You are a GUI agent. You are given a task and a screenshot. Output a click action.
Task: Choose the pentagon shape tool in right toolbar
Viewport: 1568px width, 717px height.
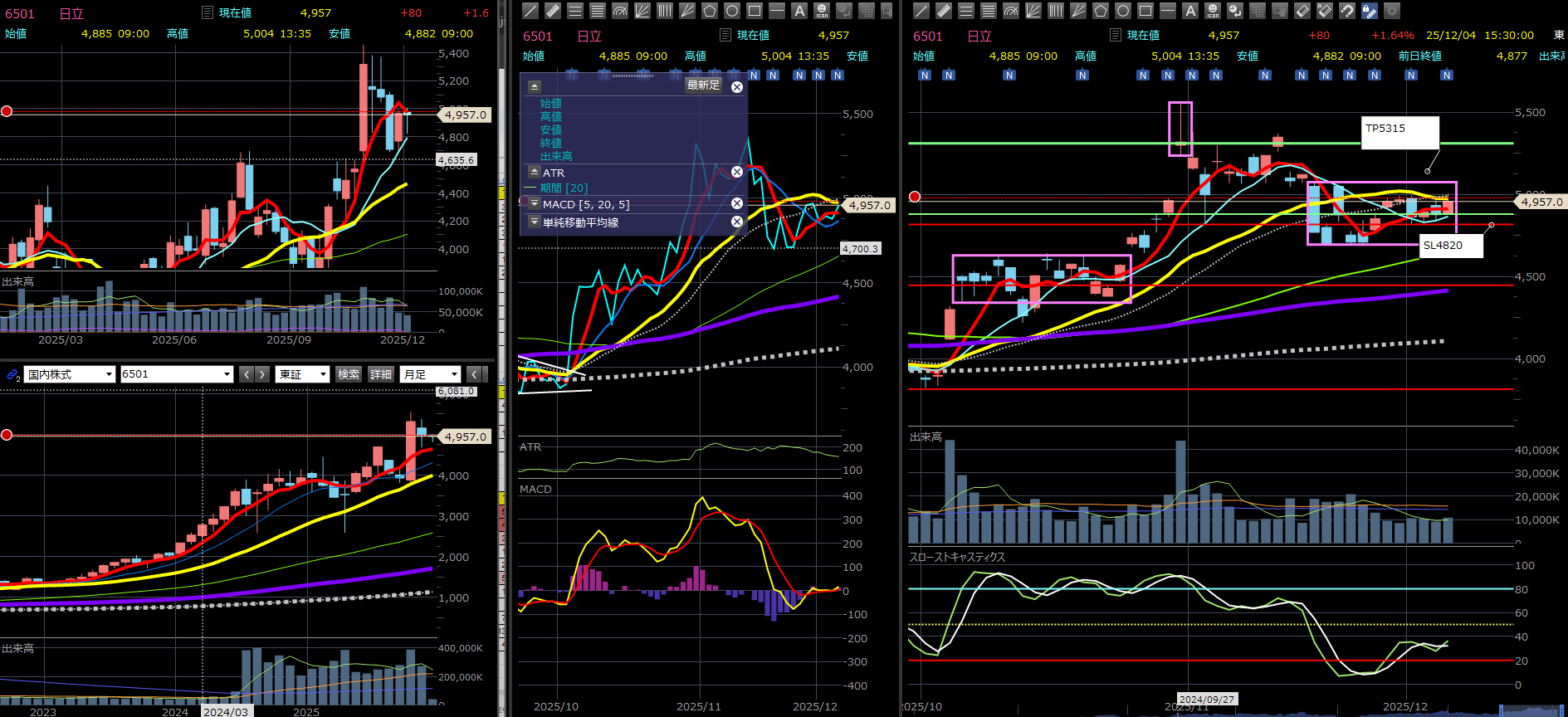[1100, 11]
